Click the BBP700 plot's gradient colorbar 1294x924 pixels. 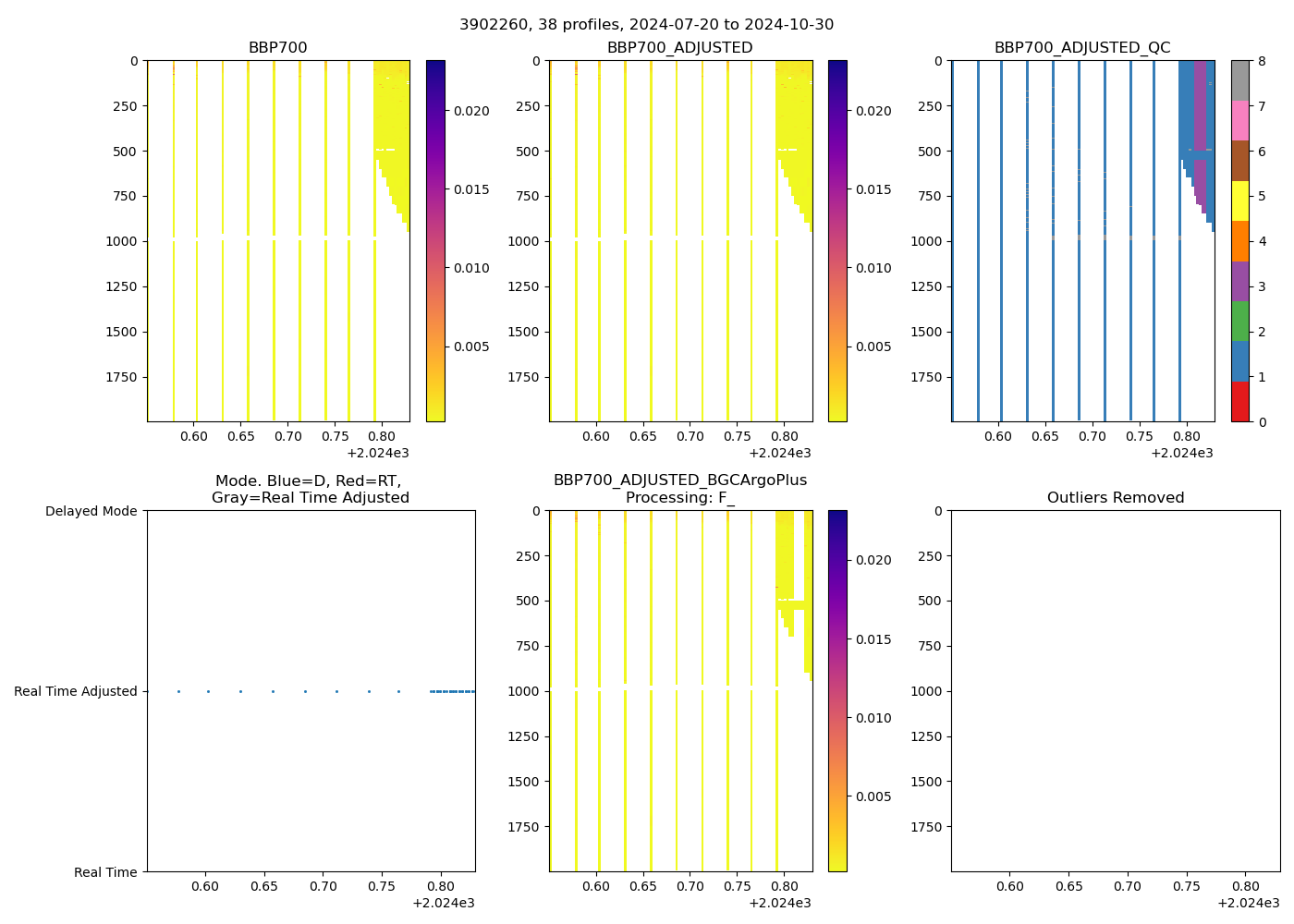[435, 241]
